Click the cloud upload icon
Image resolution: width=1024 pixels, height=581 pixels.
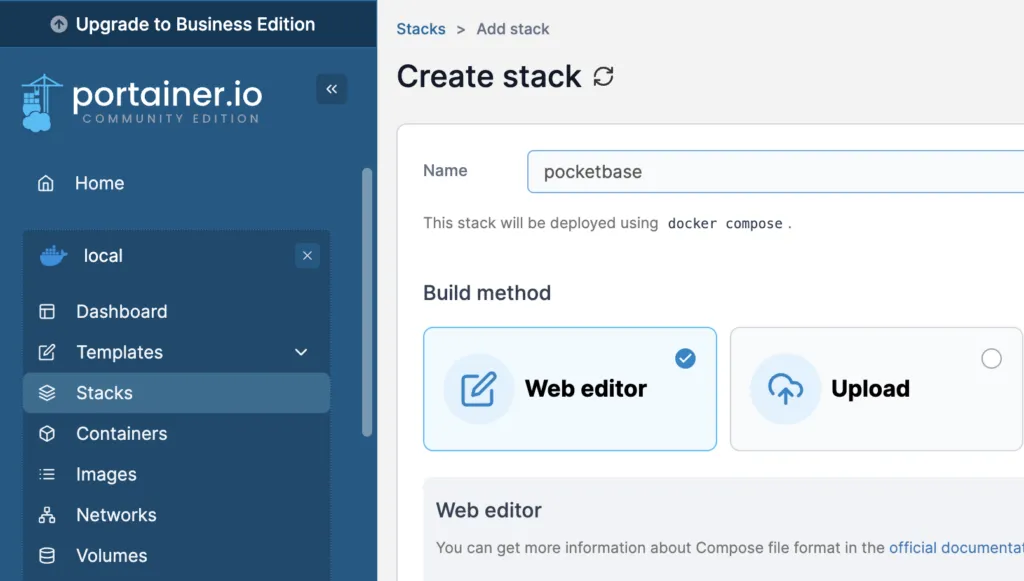[785, 389]
